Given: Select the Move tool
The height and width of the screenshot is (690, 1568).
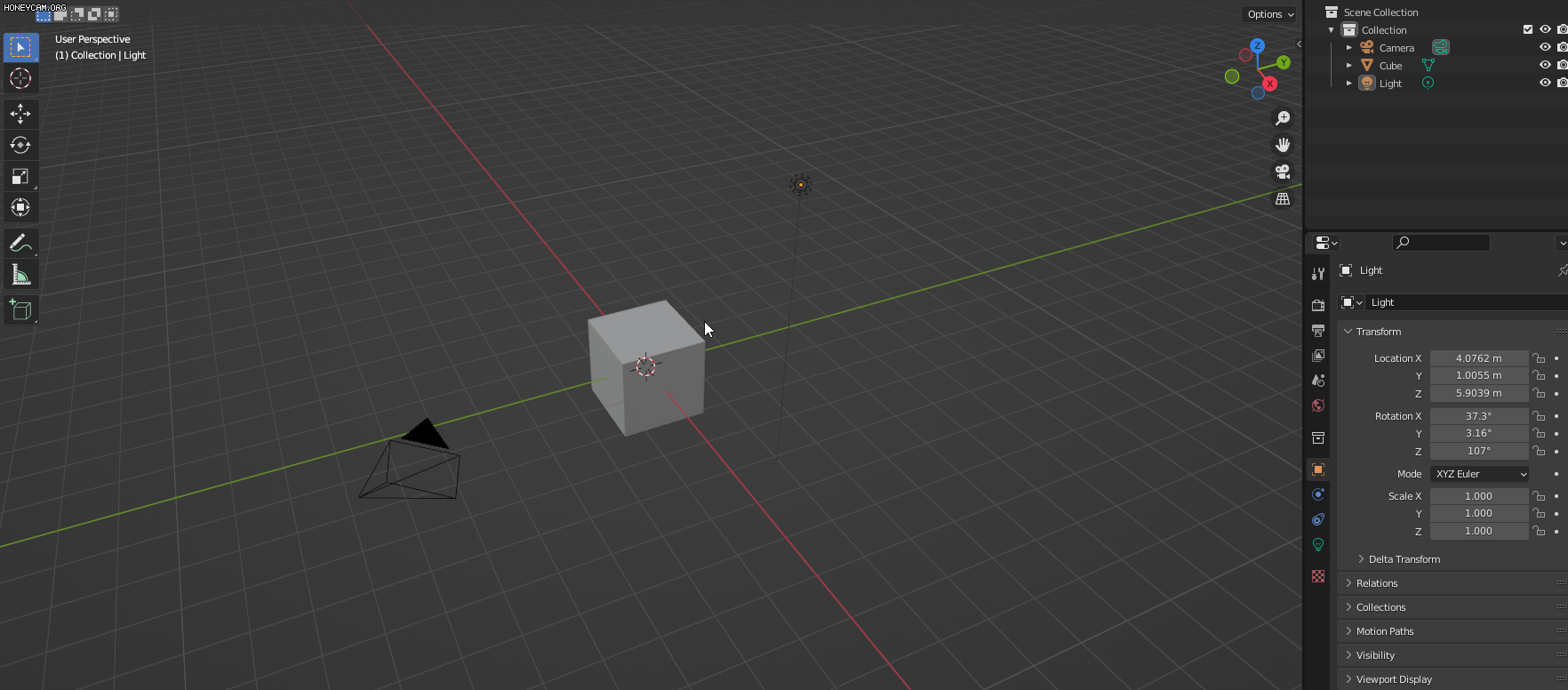Looking at the screenshot, I should [x=20, y=114].
